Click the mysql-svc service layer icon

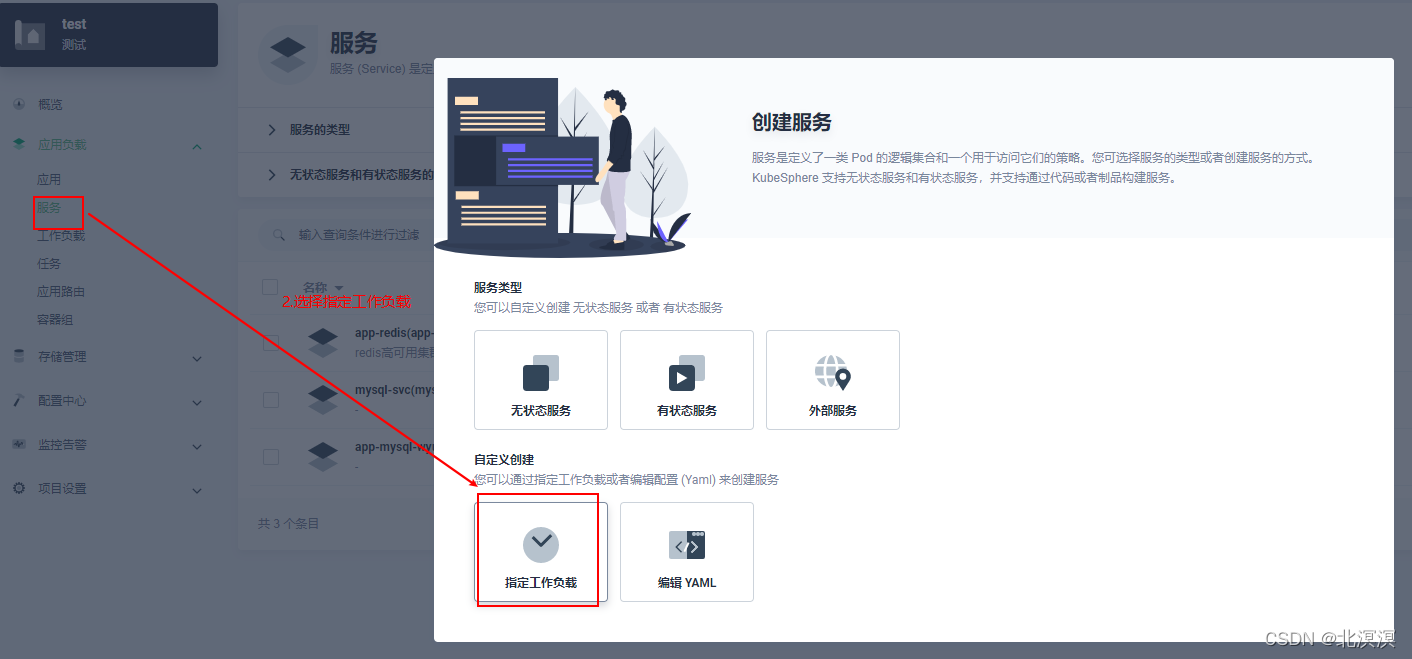(x=323, y=399)
